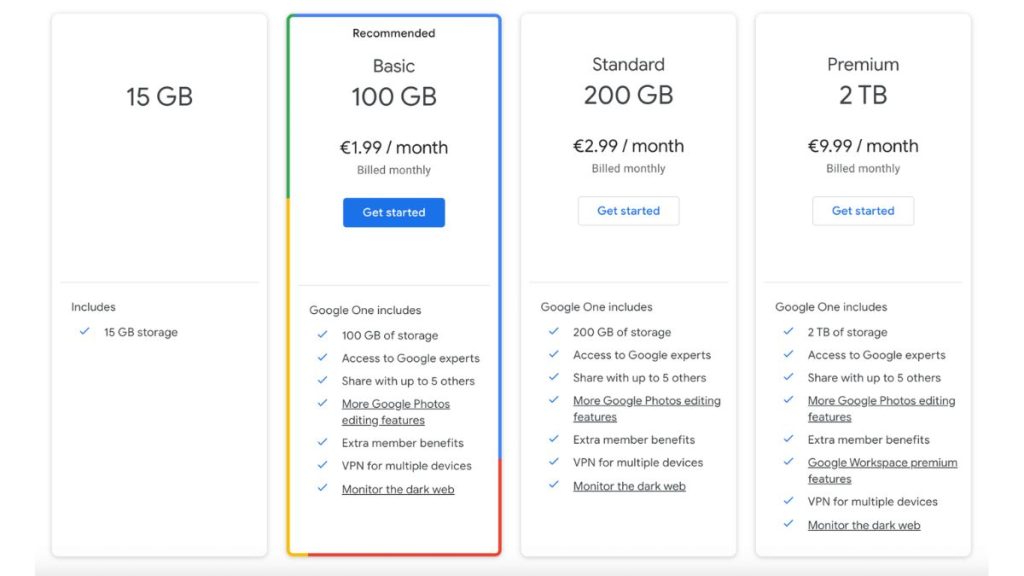Click Get started for Standard 200 GB plan
Screen dimensions: 1024x576
(x=628, y=211)
